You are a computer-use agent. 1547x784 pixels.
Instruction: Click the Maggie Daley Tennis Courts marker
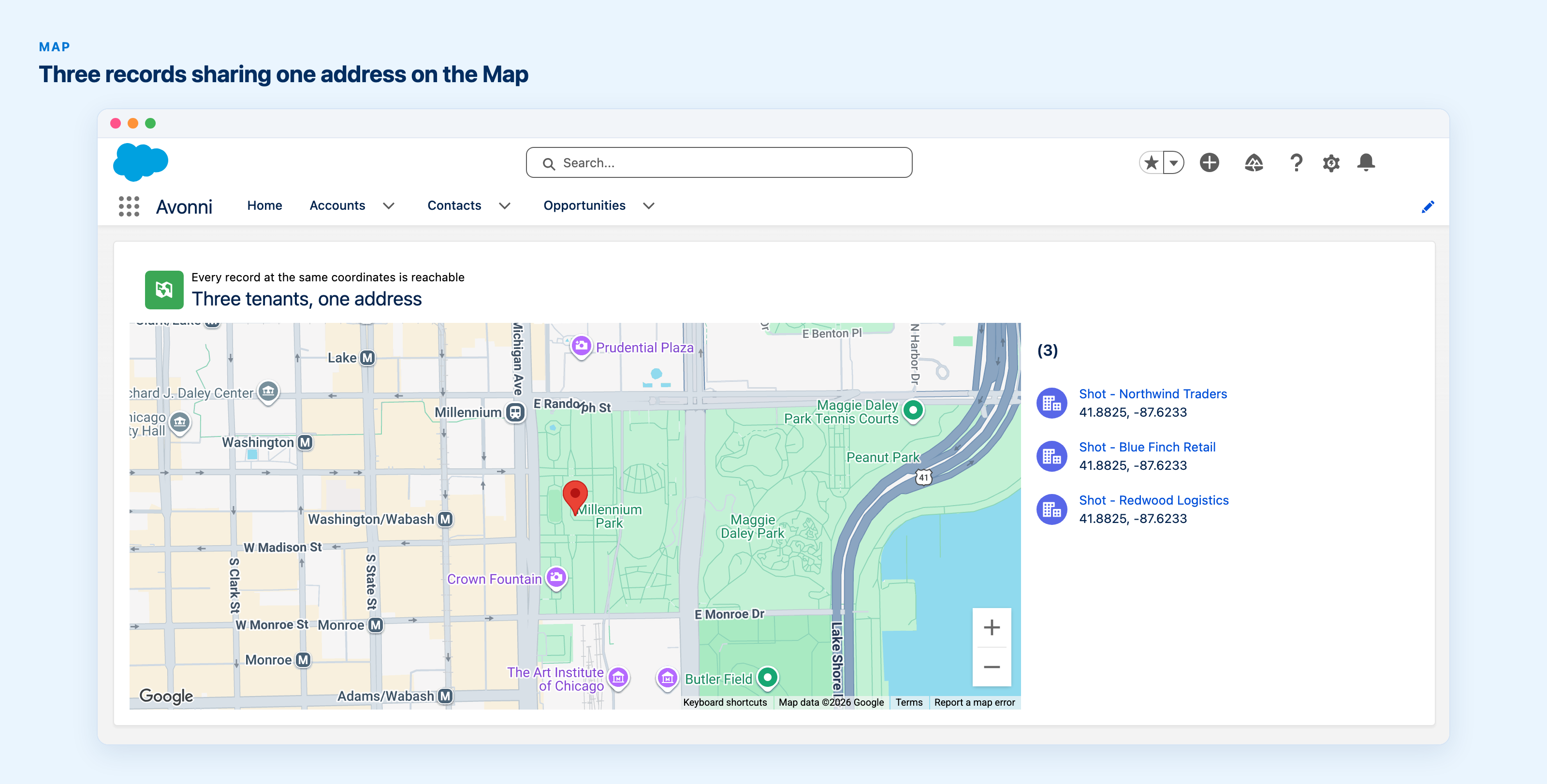point(913,411)
